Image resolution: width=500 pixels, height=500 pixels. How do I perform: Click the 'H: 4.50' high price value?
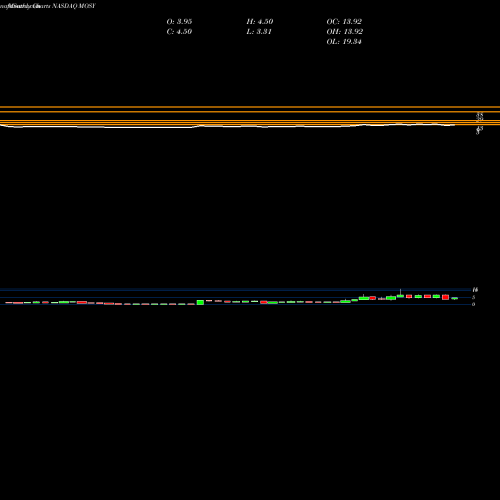coord(260,22)
